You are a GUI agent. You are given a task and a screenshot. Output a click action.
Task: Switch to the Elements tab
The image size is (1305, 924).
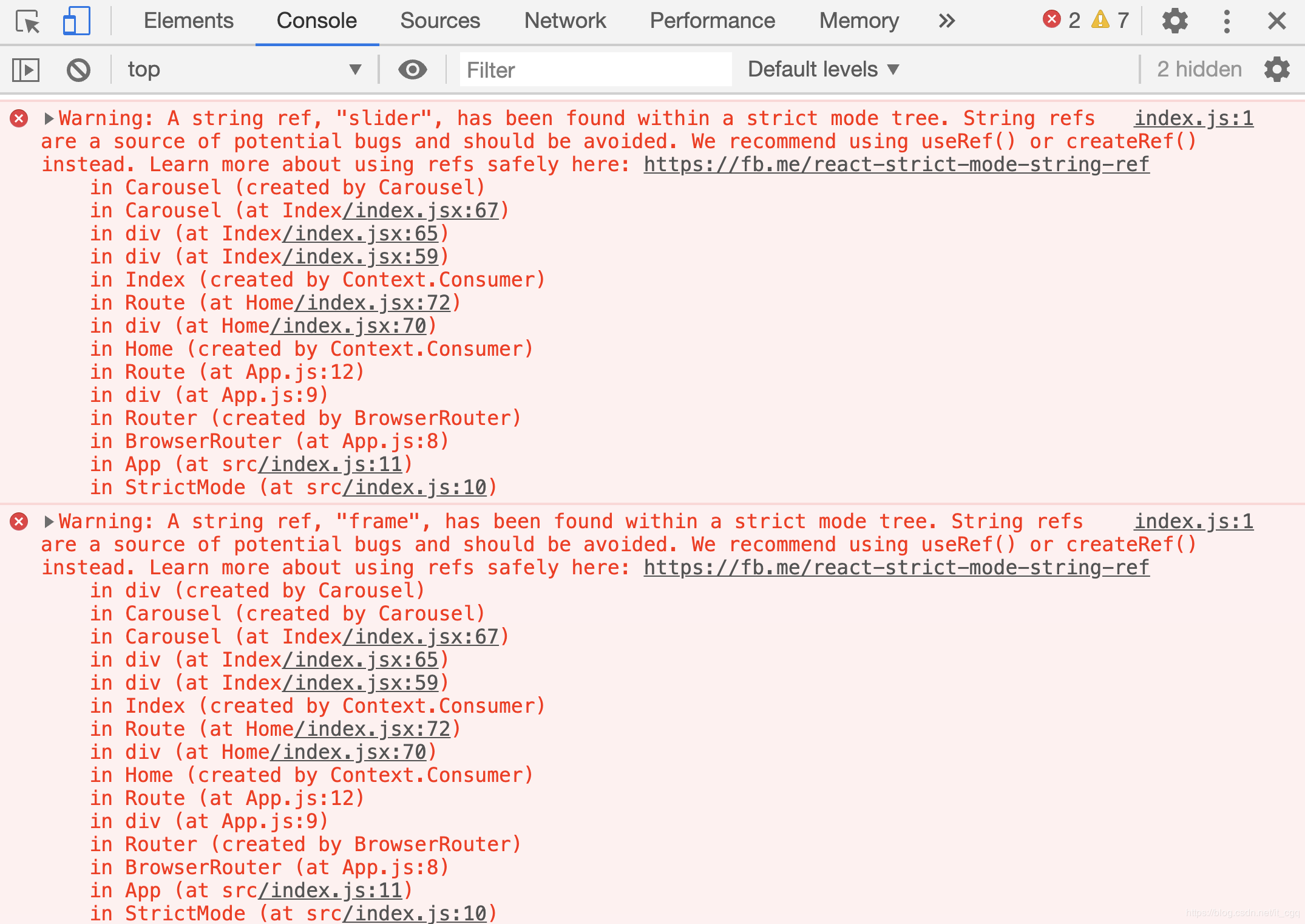click(188, 21)
